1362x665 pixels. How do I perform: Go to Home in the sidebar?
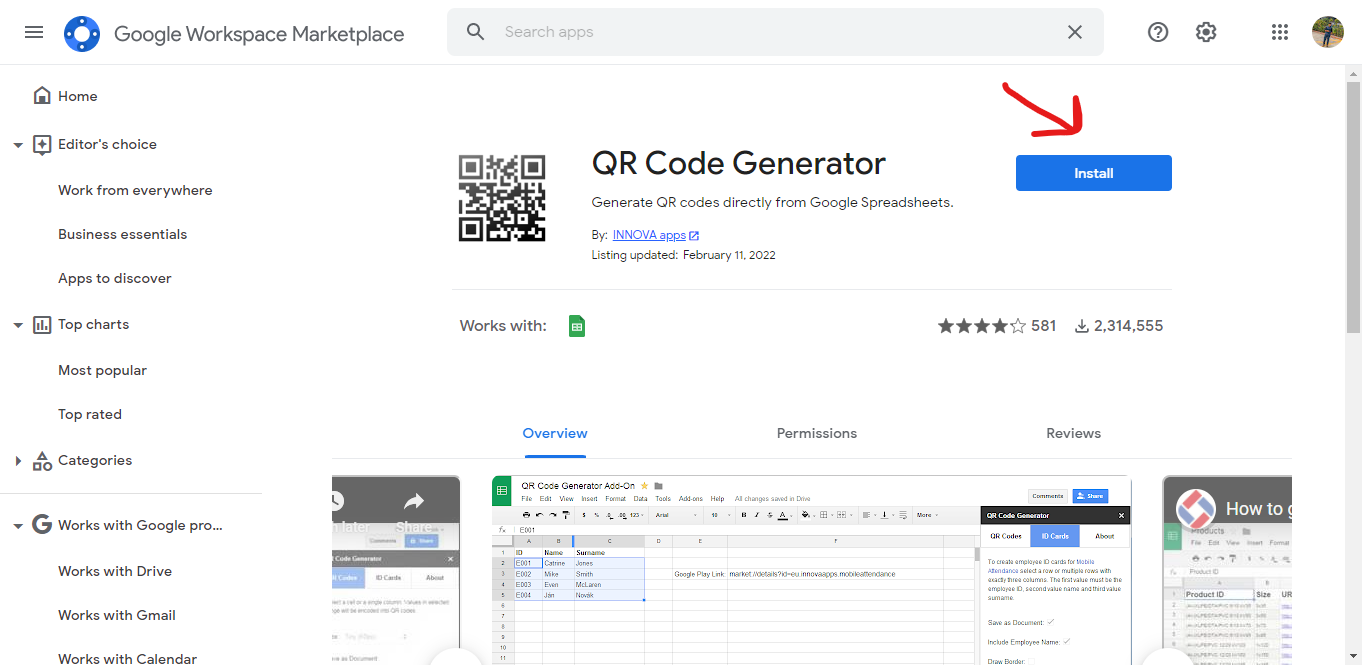pos(77,96)
